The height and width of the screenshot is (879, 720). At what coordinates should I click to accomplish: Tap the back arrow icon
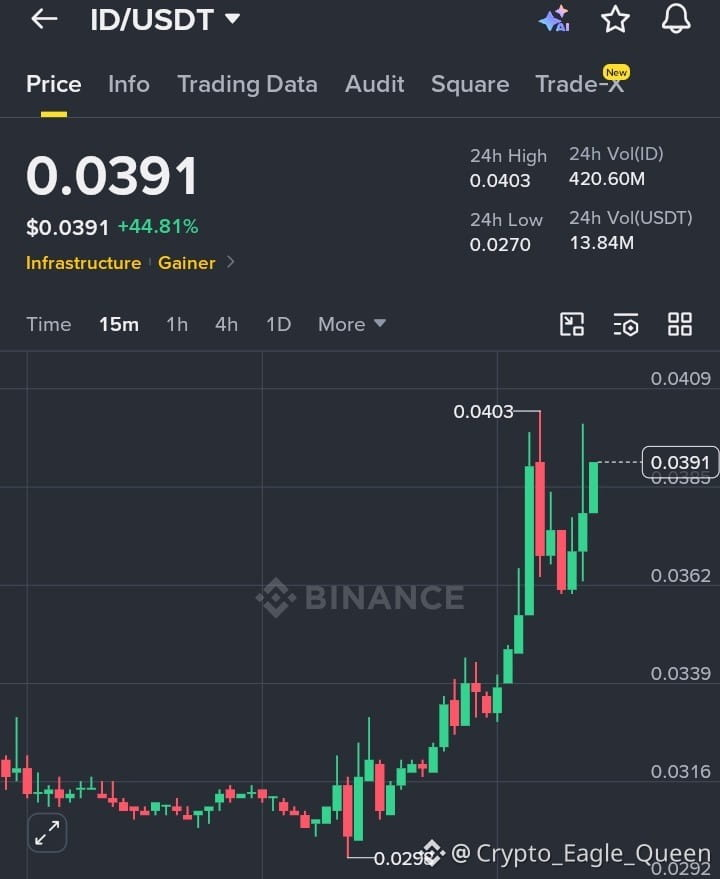pyautogui.click(x=44, y=19)
